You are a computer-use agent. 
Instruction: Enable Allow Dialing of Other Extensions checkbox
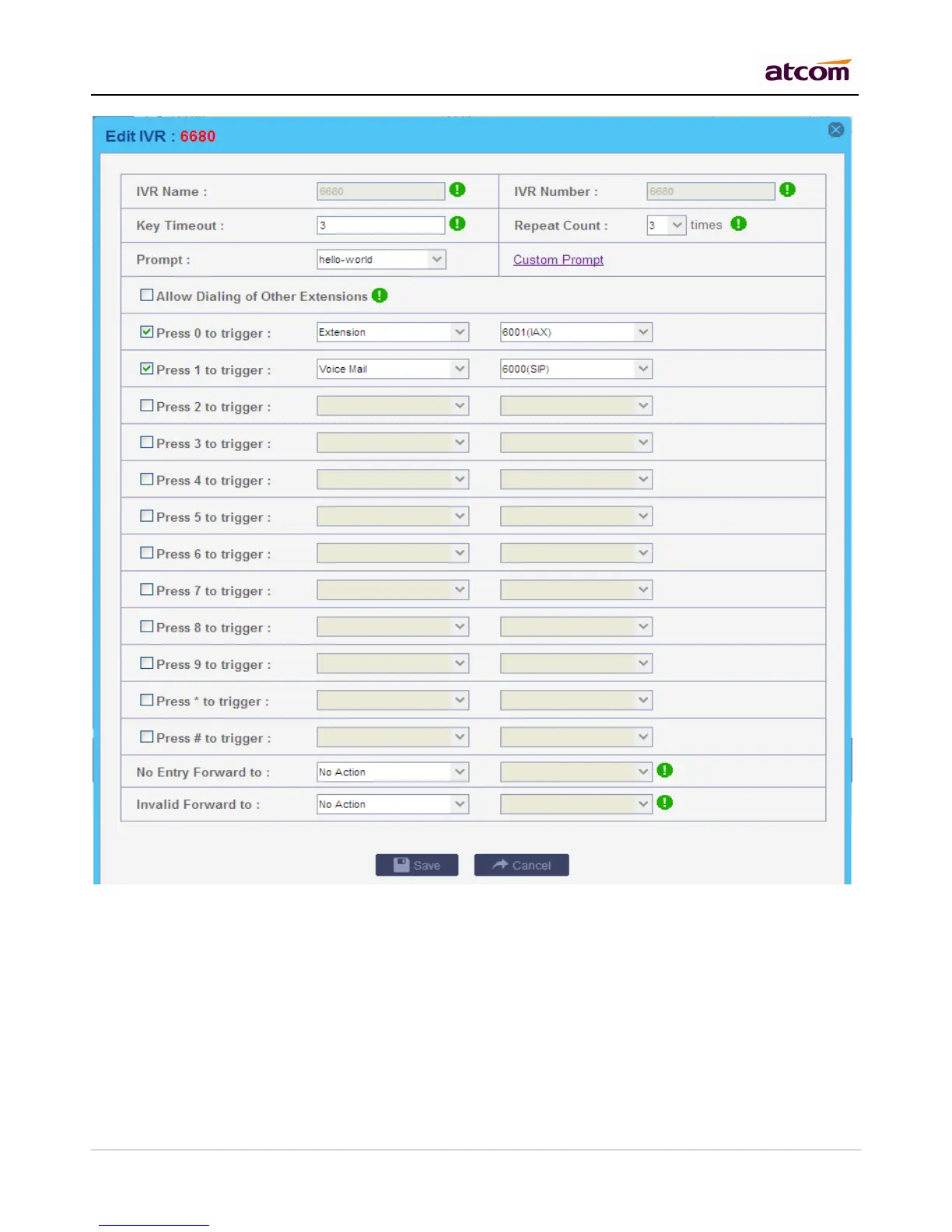point(146,295)
